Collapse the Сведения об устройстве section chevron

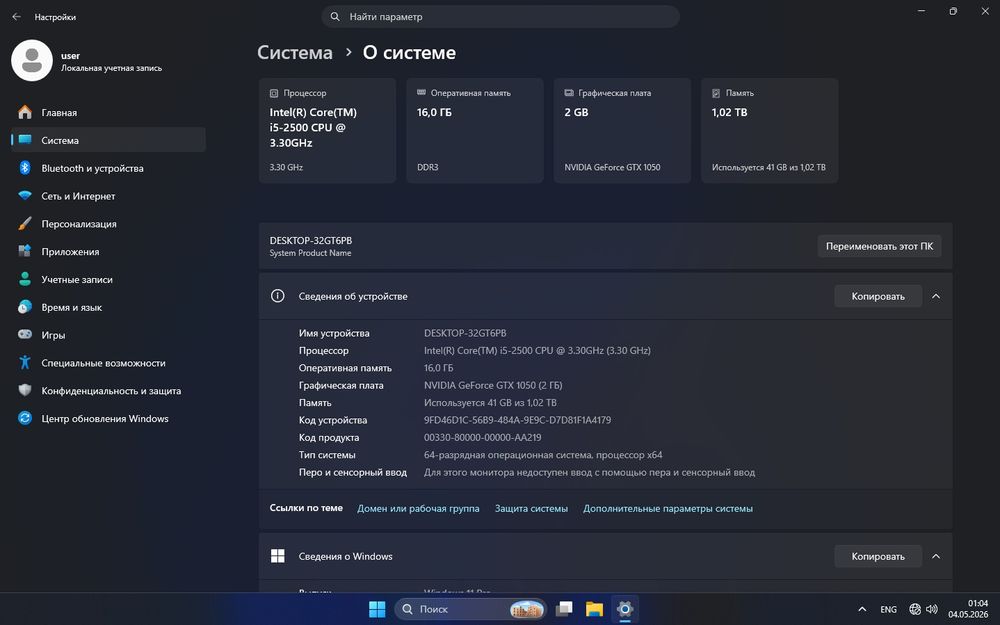(x=936, y=296)
